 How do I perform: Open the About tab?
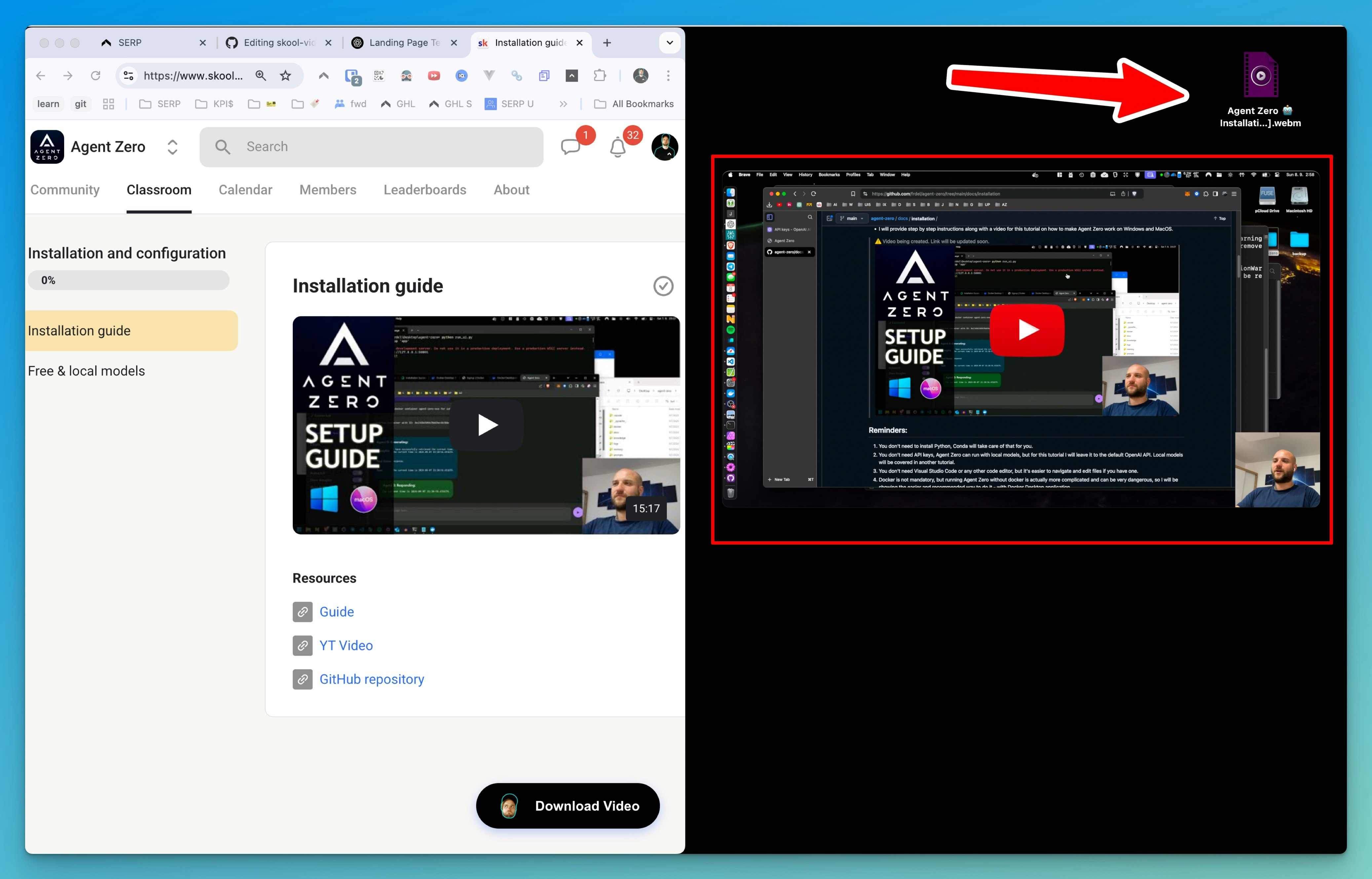click(x=512, y=189)
